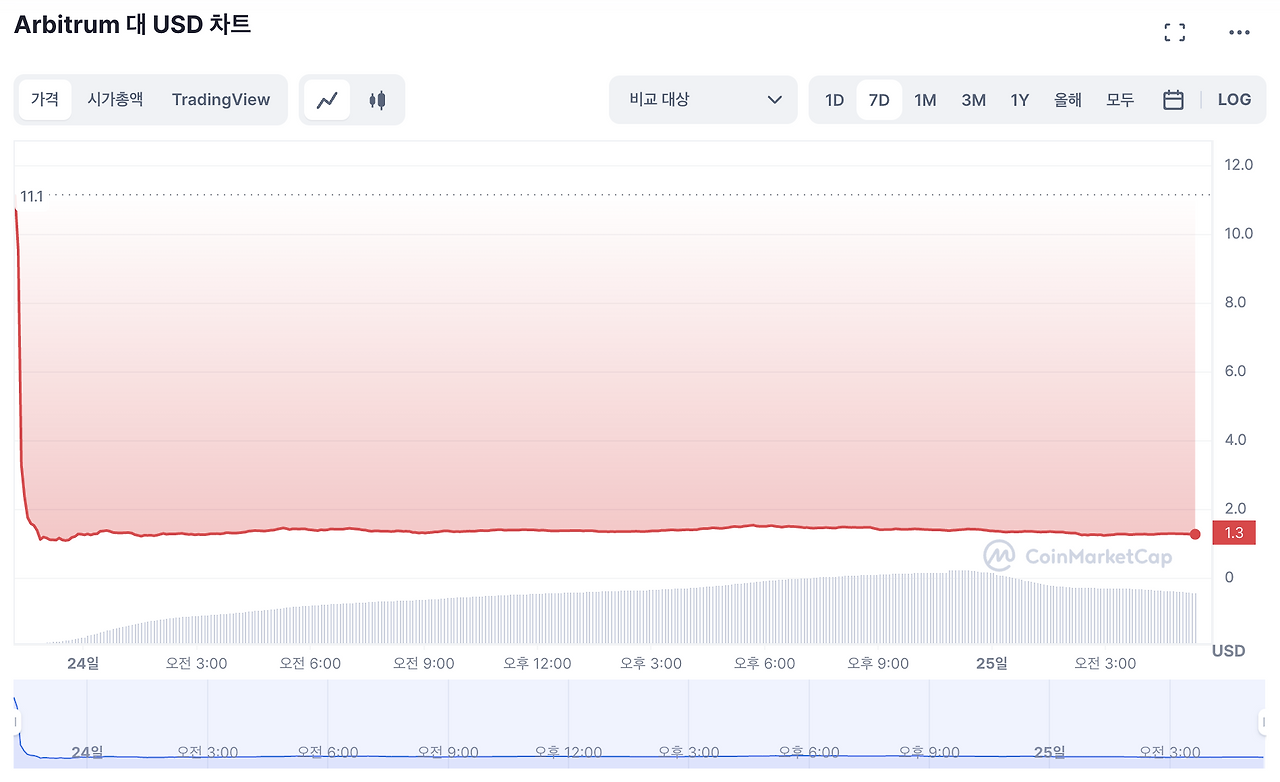The image size is (1280, 782).
Task: Click the '25일' label in the range navigator
Action: [x=1050, y=752]
